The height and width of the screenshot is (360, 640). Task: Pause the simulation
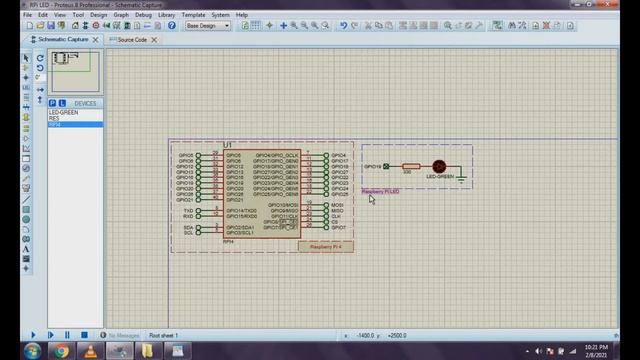[67, 335]
